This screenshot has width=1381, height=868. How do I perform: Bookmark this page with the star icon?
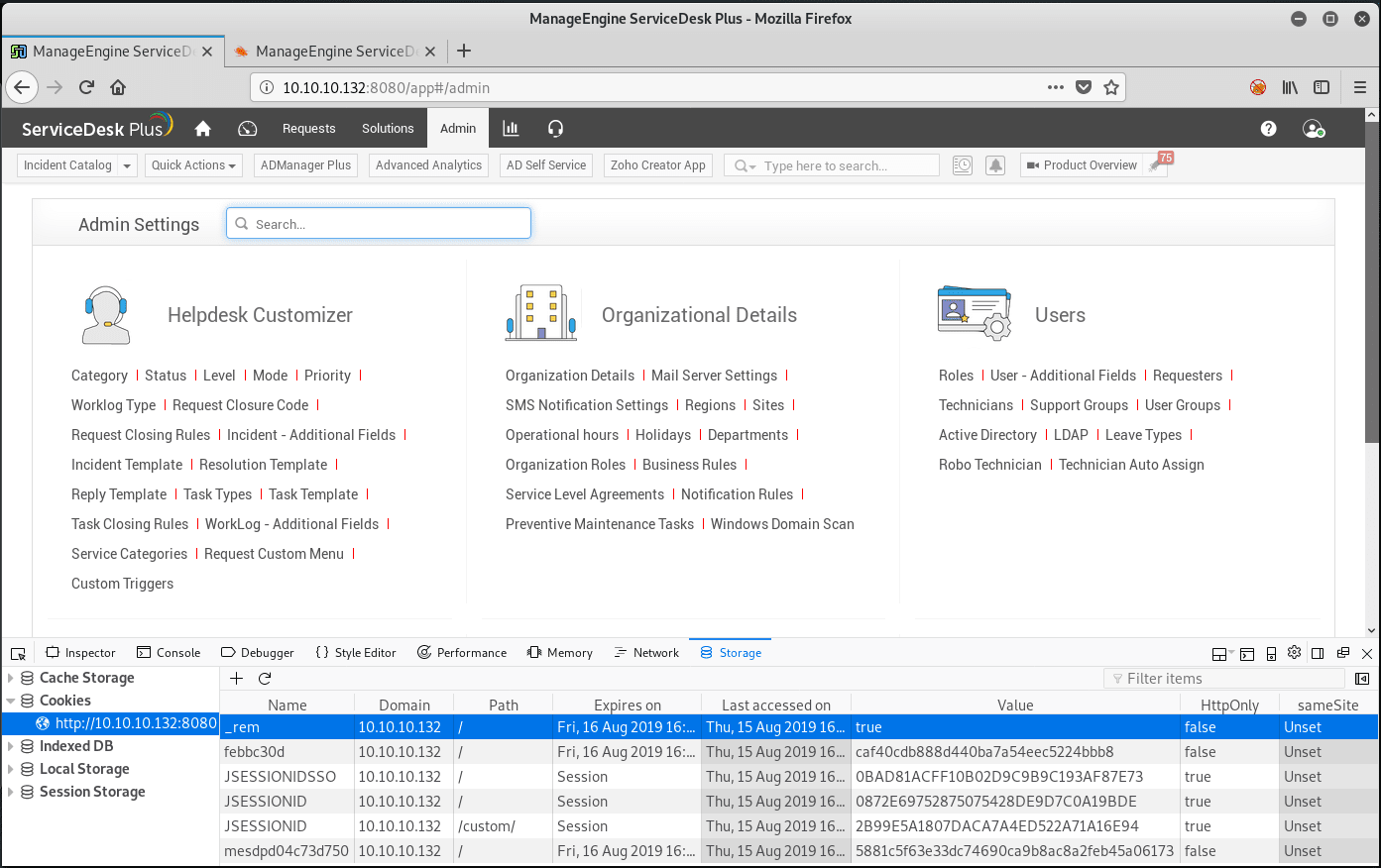click(1111, 87)
